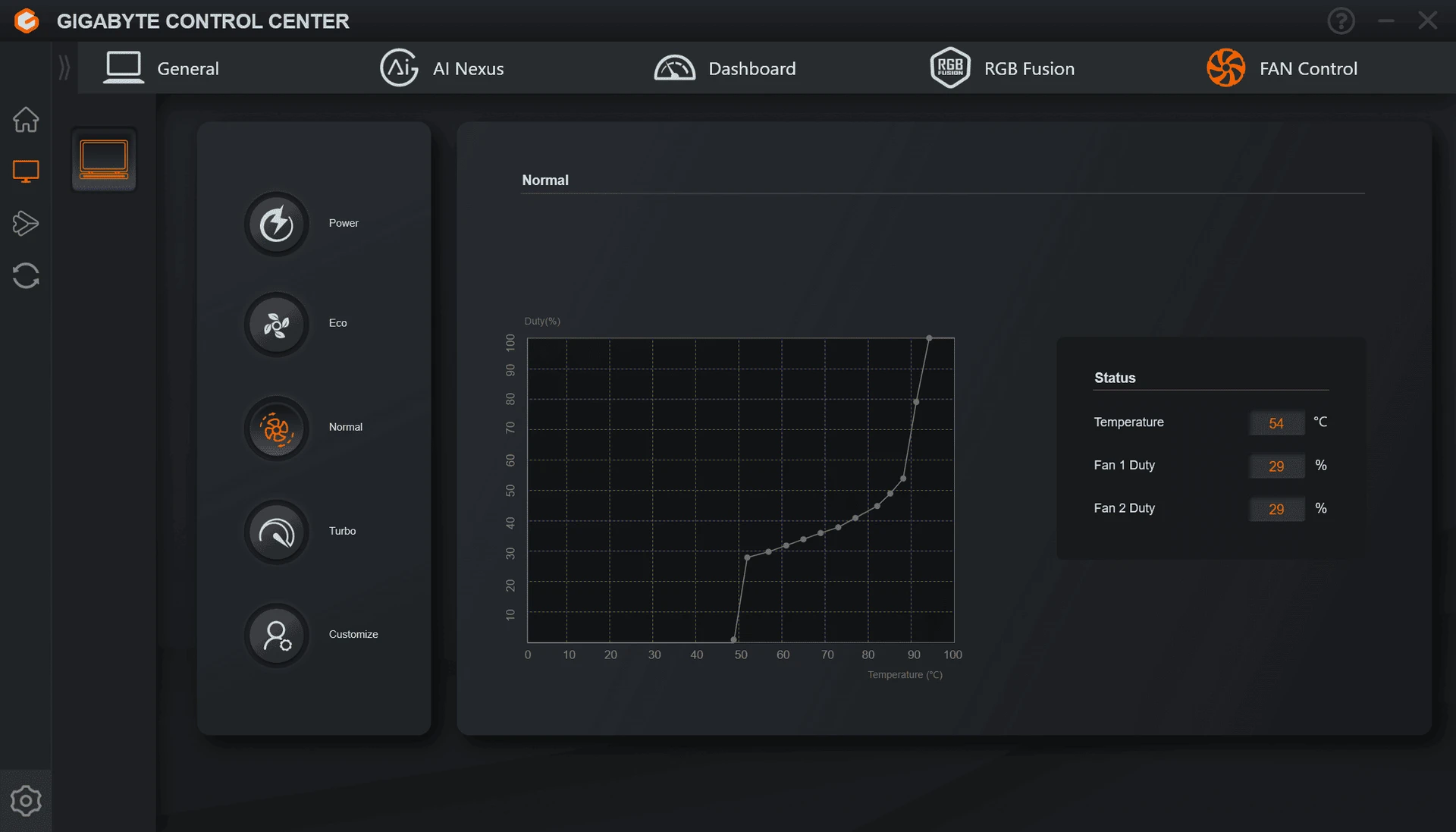
Task: Expand the sidebar double-chevron arrow
Action: click(x=64, y=68)
